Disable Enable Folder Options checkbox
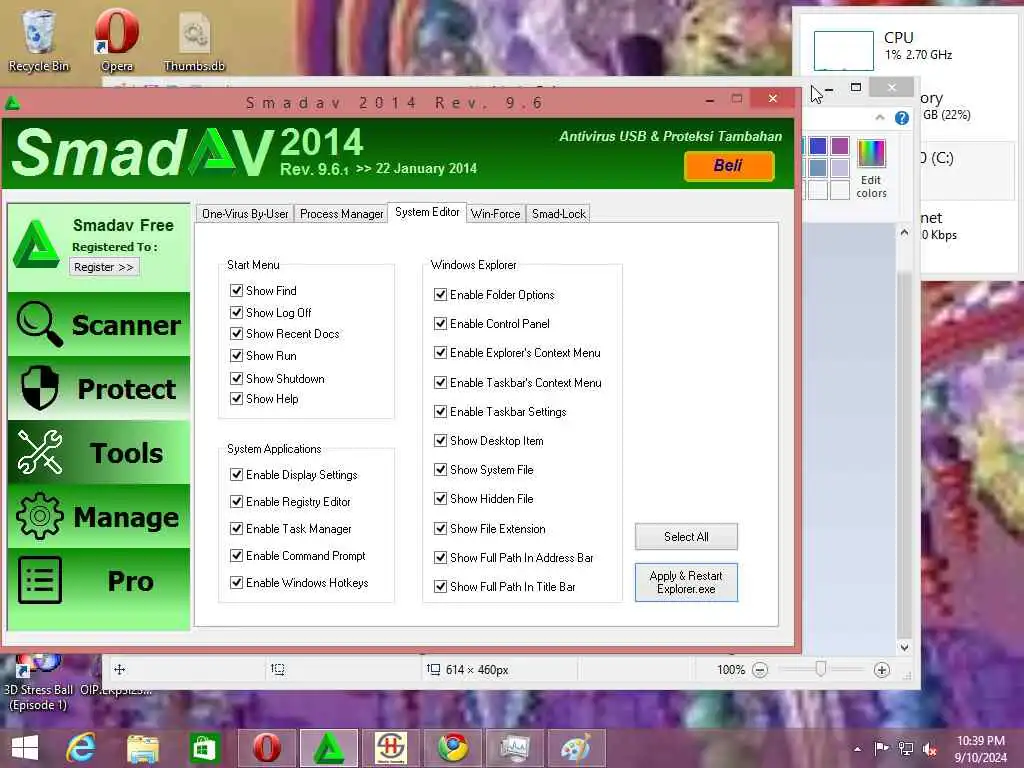The image size is (1024, 768). (x=440, y=294)
